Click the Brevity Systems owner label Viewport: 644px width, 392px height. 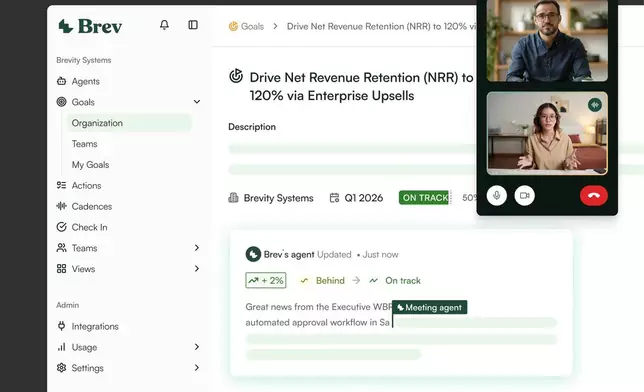click(278, 198)
